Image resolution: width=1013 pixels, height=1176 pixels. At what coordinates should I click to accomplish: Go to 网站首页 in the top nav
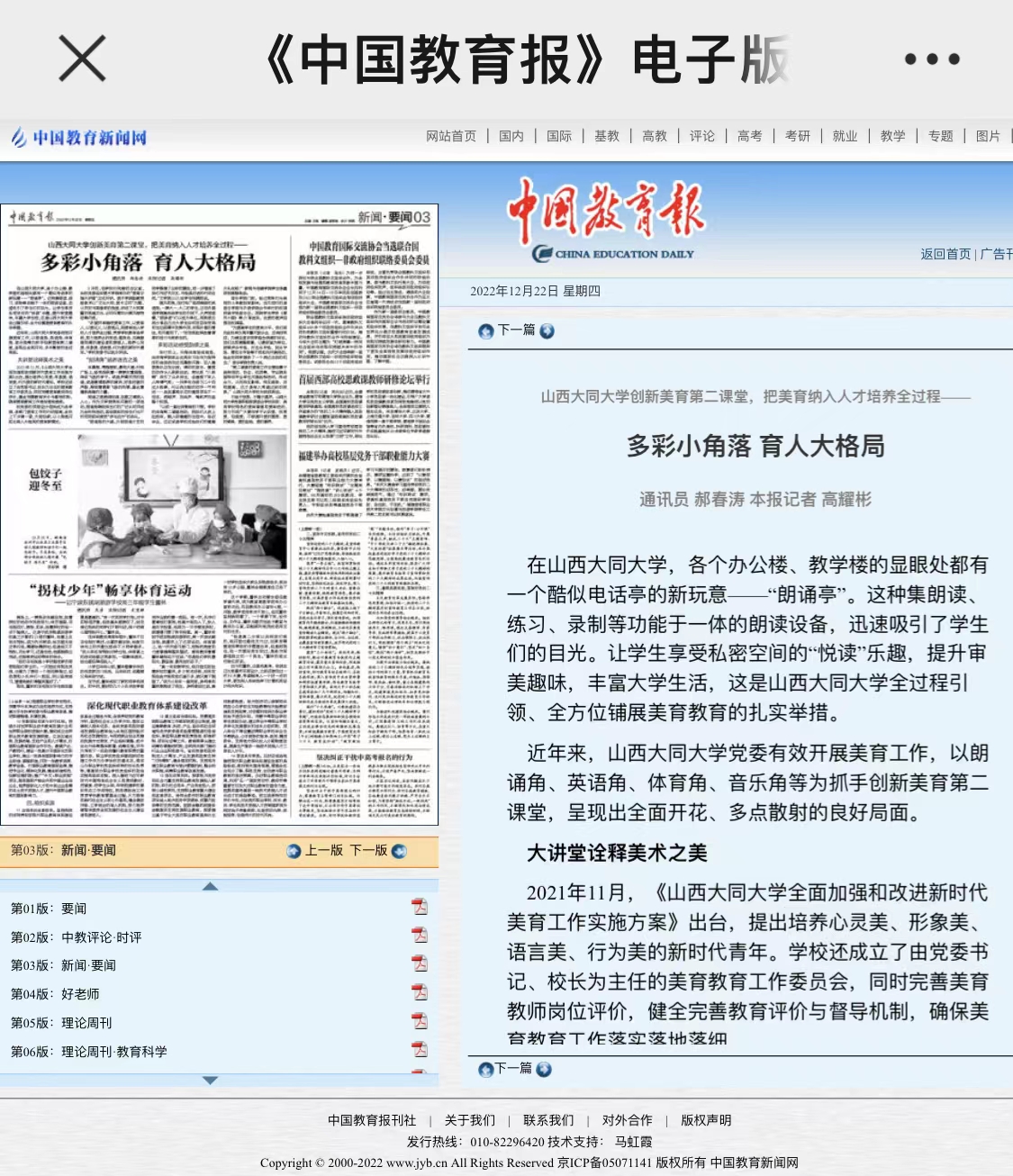coord(451,136)
